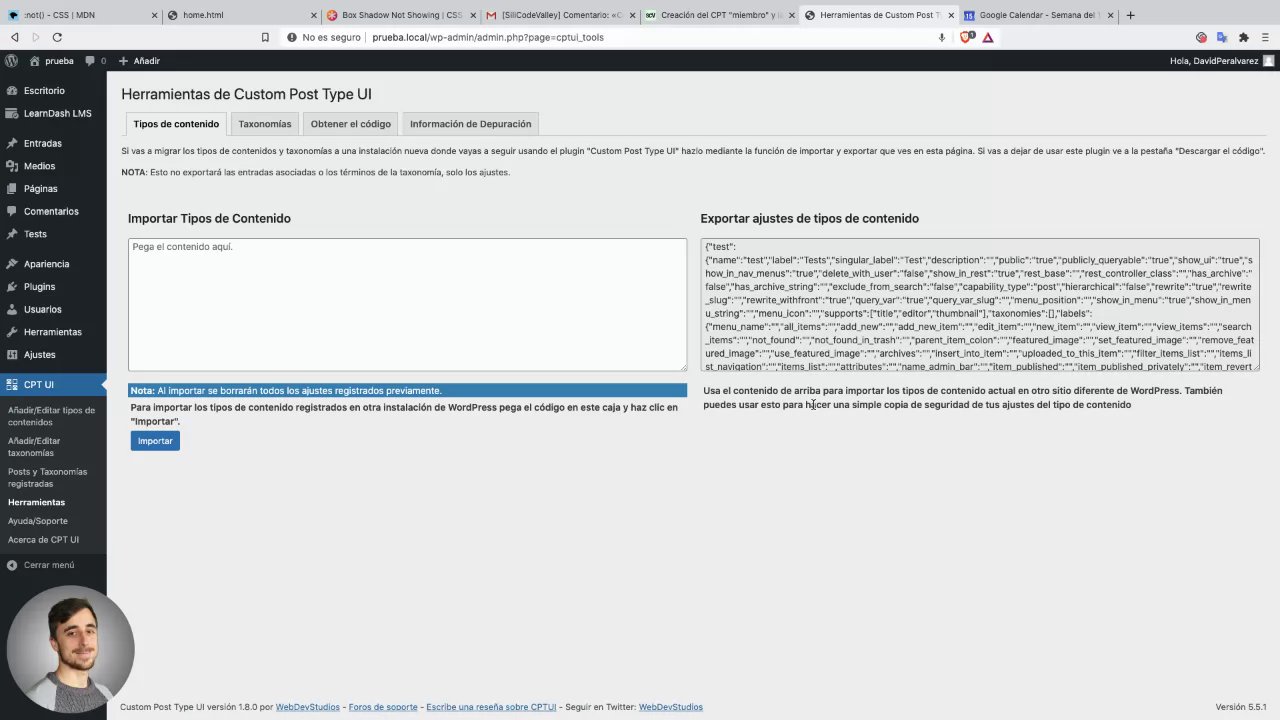Close the home.html browser tab
1280x720 pixels.
pyautogui.click(x=316, y=15)
